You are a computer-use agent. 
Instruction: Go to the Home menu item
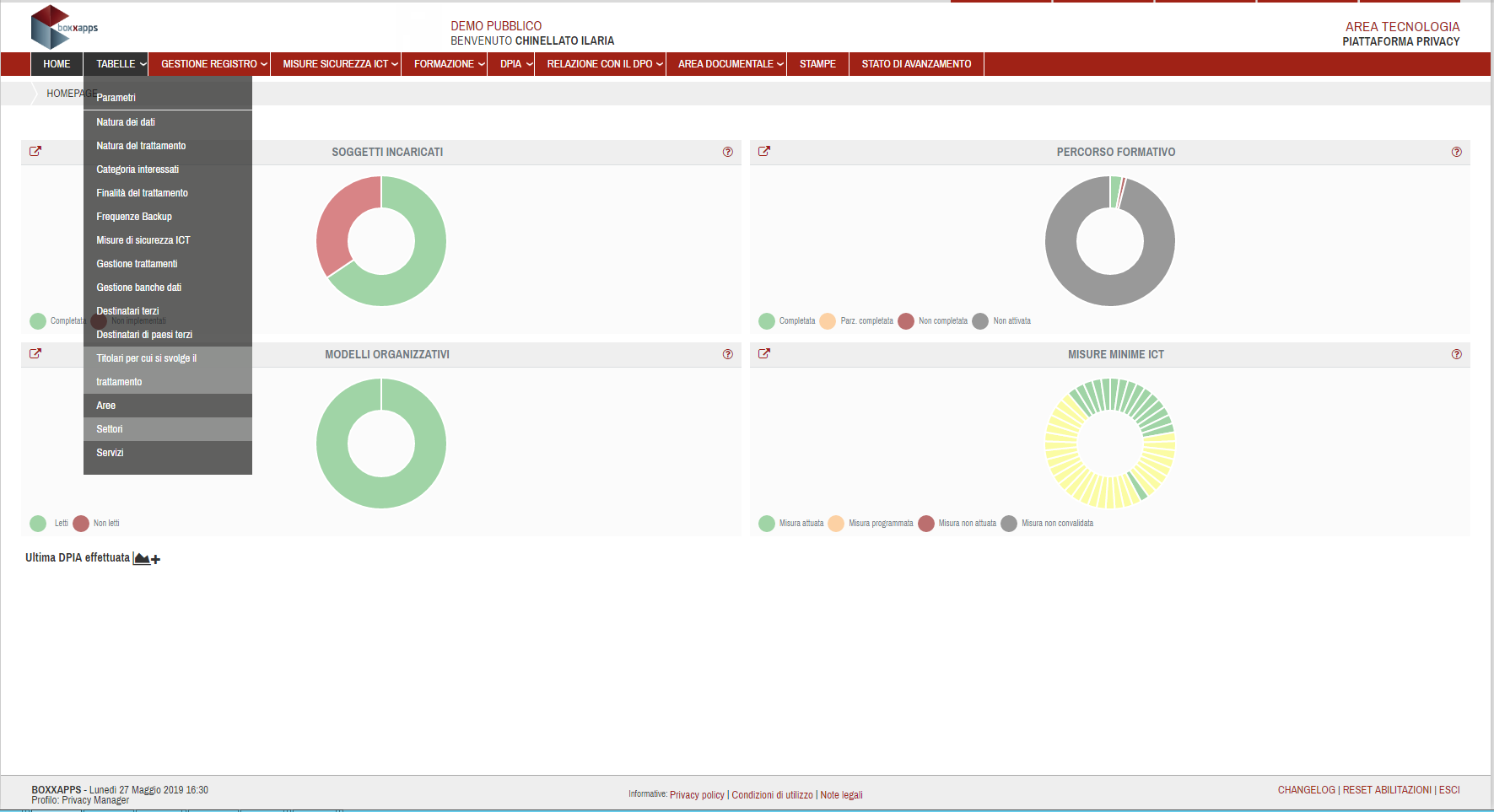(57, 64)
